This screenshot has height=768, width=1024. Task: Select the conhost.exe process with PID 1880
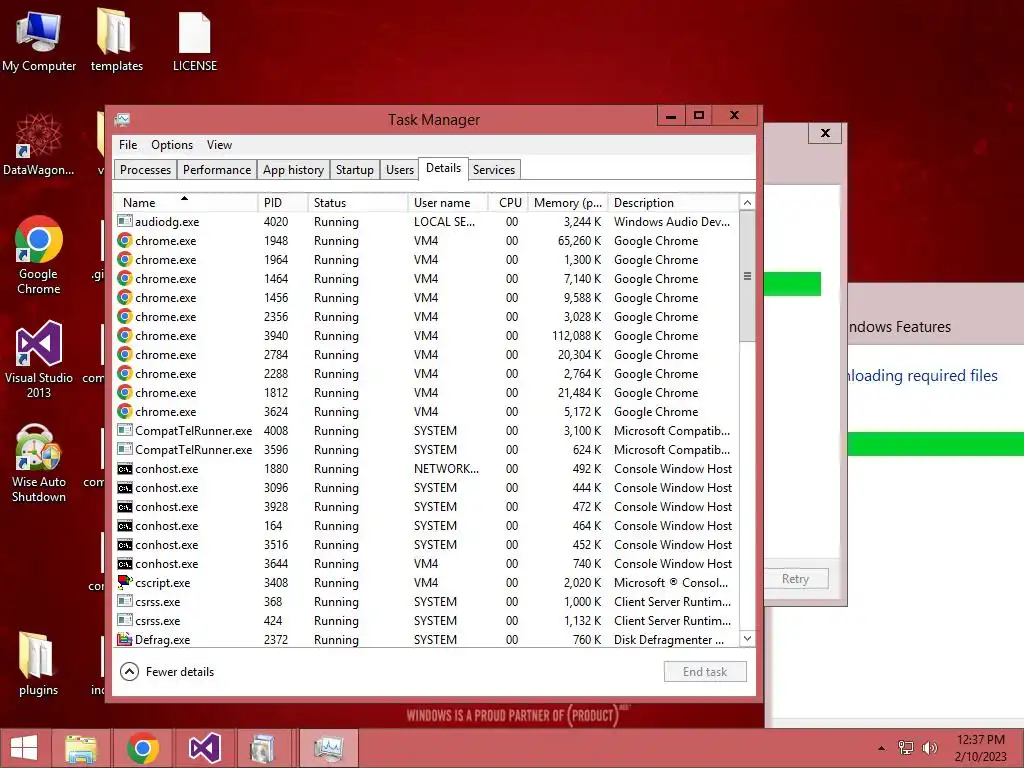click(x=426, y=469)
